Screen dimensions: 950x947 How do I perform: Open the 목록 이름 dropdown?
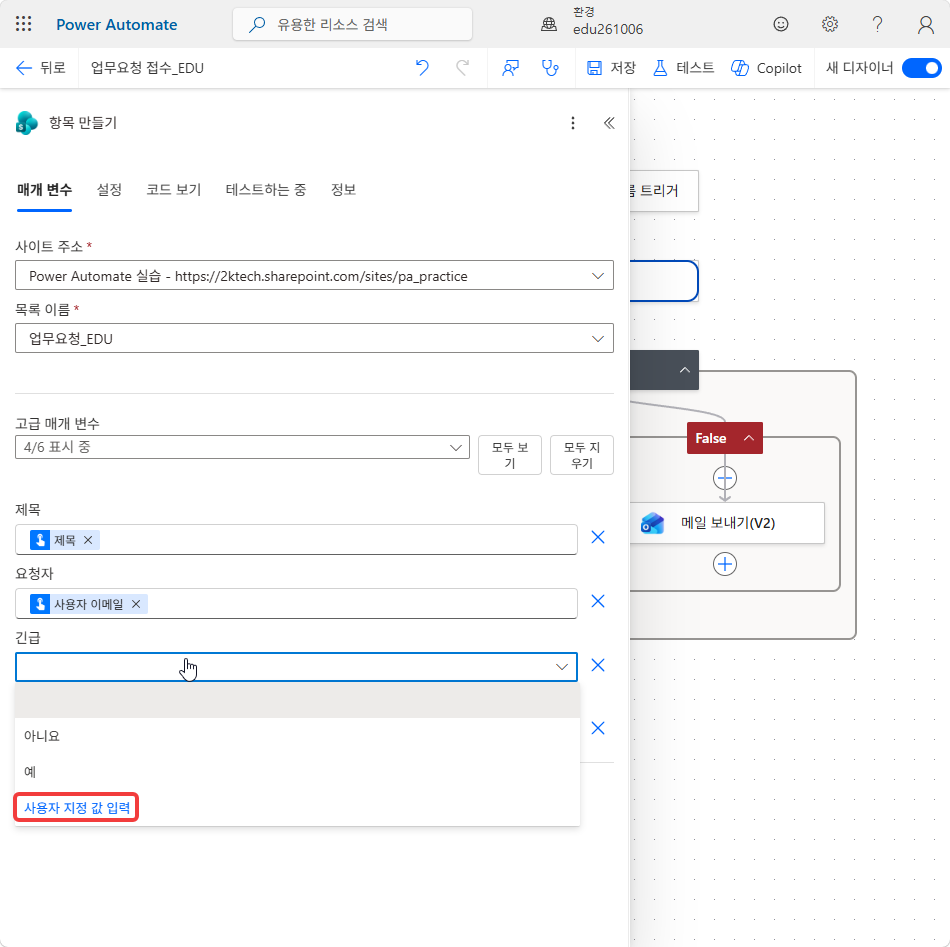point(314,338)
